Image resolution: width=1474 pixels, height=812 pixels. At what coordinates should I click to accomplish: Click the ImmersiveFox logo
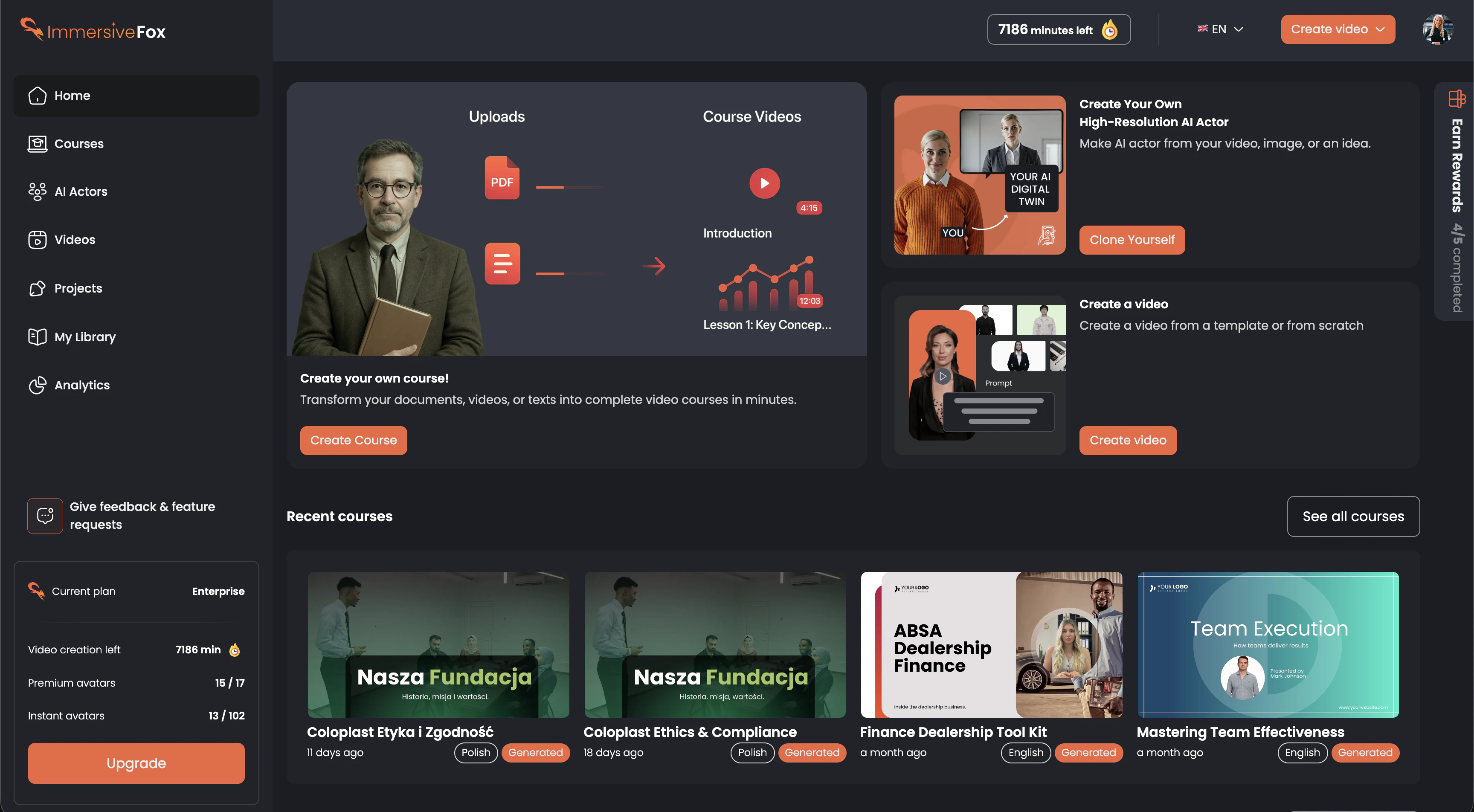93,30
